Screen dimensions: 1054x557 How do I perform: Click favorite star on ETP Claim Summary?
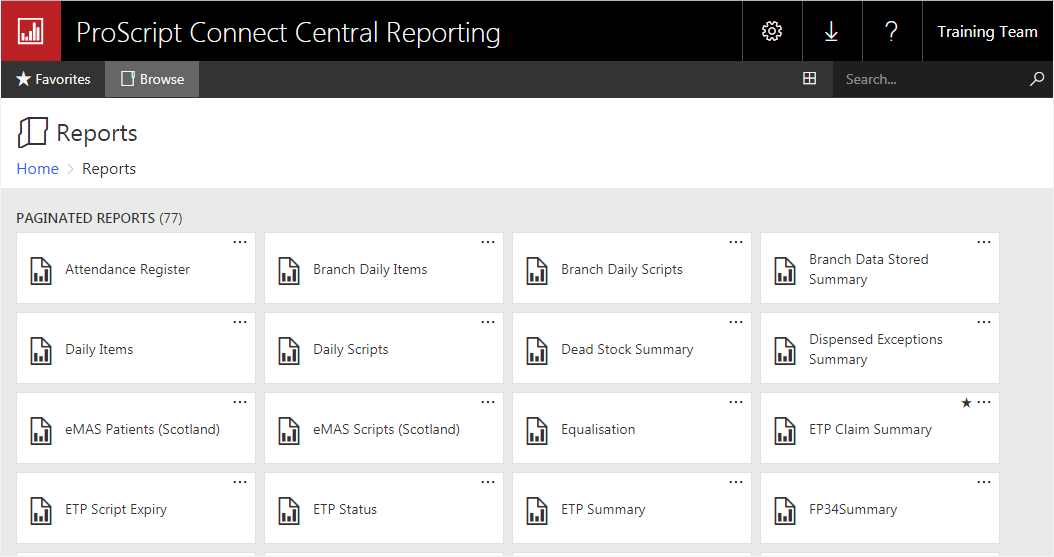tap(966, 402)
